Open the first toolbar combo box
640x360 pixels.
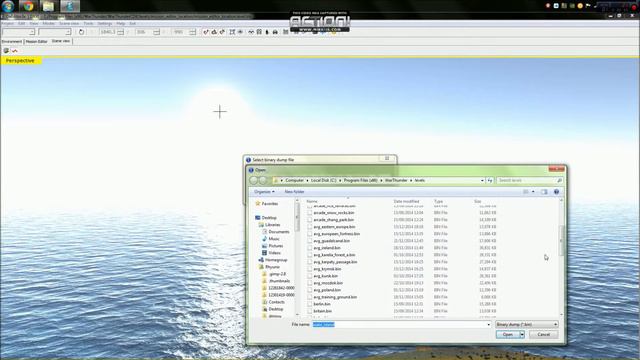(x=19, y=32)
